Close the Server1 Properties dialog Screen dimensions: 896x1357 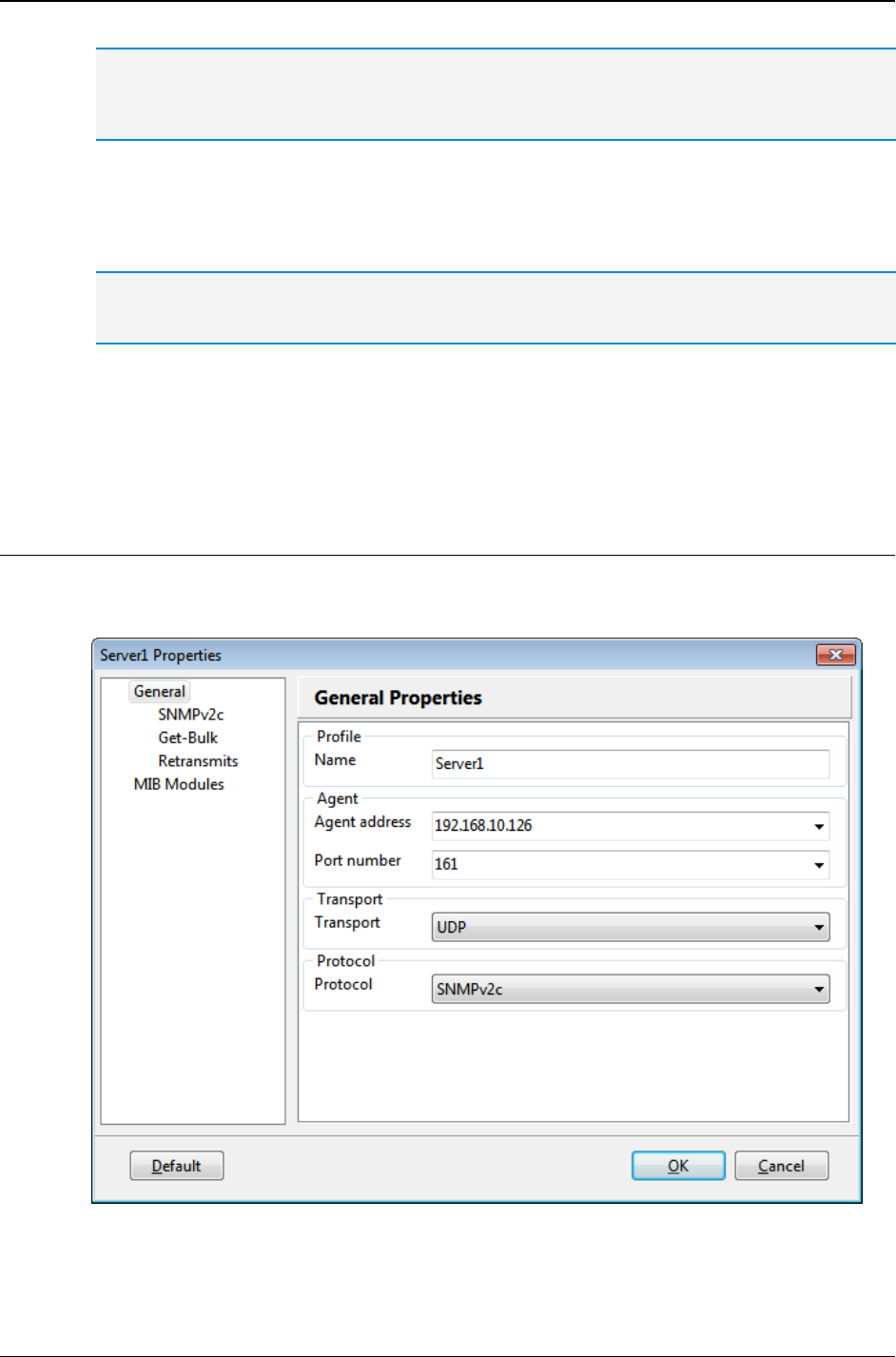click(x=836, y=655)
